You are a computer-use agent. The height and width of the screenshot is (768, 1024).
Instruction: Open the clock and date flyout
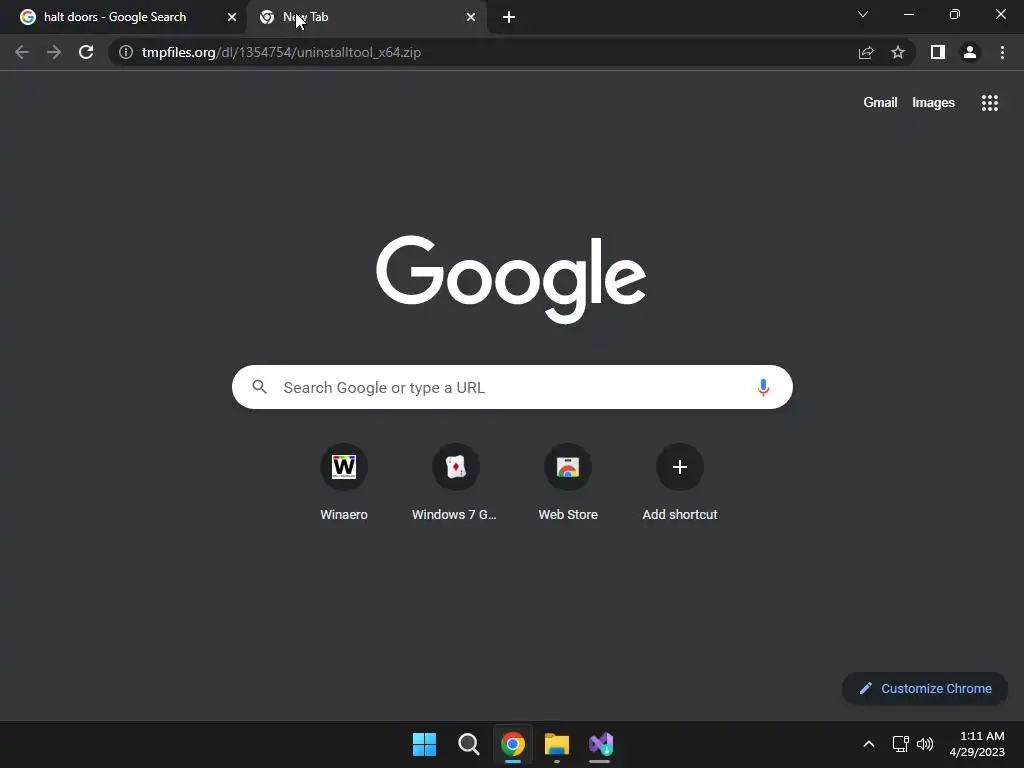point(976,744)
